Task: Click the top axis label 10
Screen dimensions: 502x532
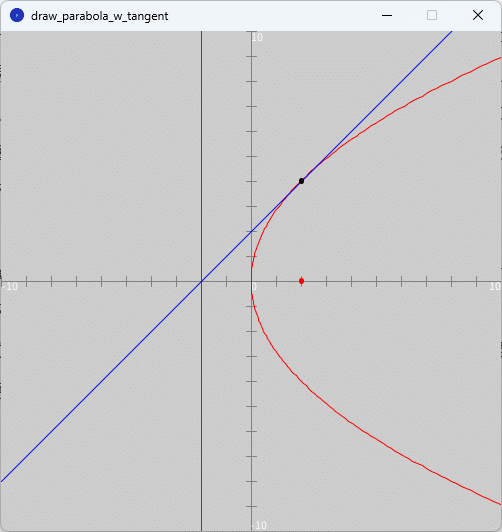Action: (x=257, y=38)
